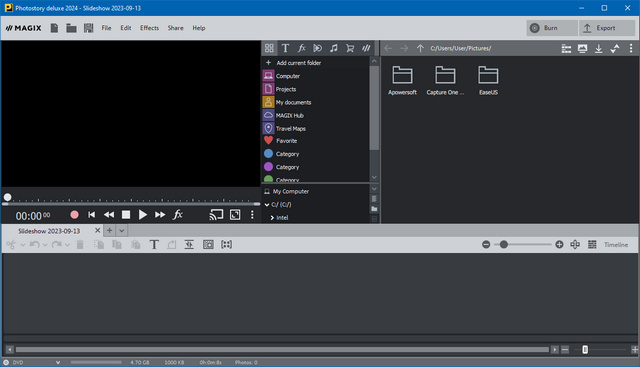Click the sort order icon in browser toolbar
This screenshot has height=367, width=640.
[x=615, y=49]
